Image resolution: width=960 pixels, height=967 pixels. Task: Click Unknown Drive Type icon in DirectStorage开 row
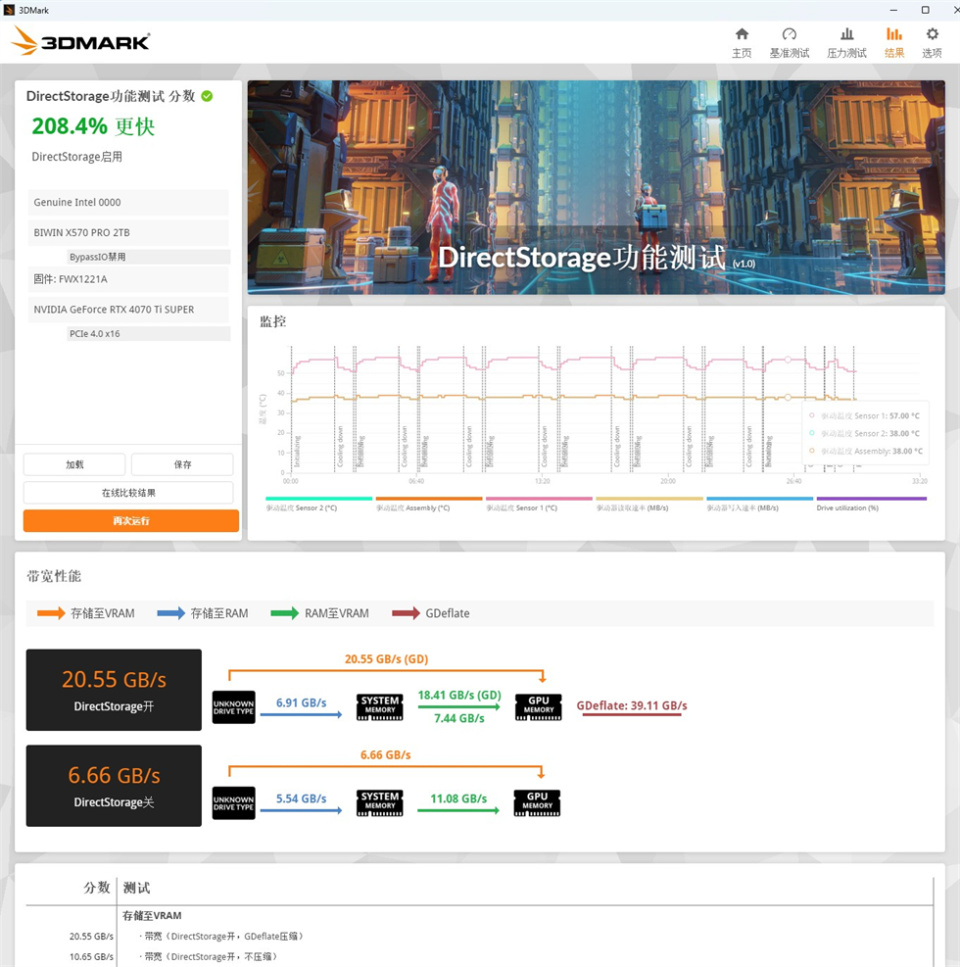click(x=234, y=707)
